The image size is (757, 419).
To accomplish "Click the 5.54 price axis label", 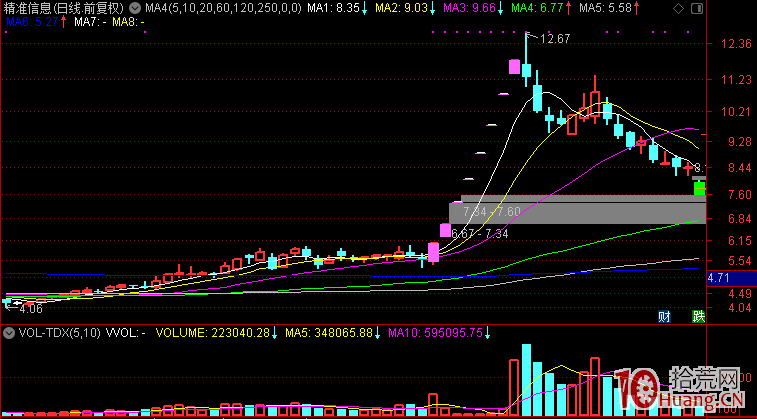I will pos(739,261).
